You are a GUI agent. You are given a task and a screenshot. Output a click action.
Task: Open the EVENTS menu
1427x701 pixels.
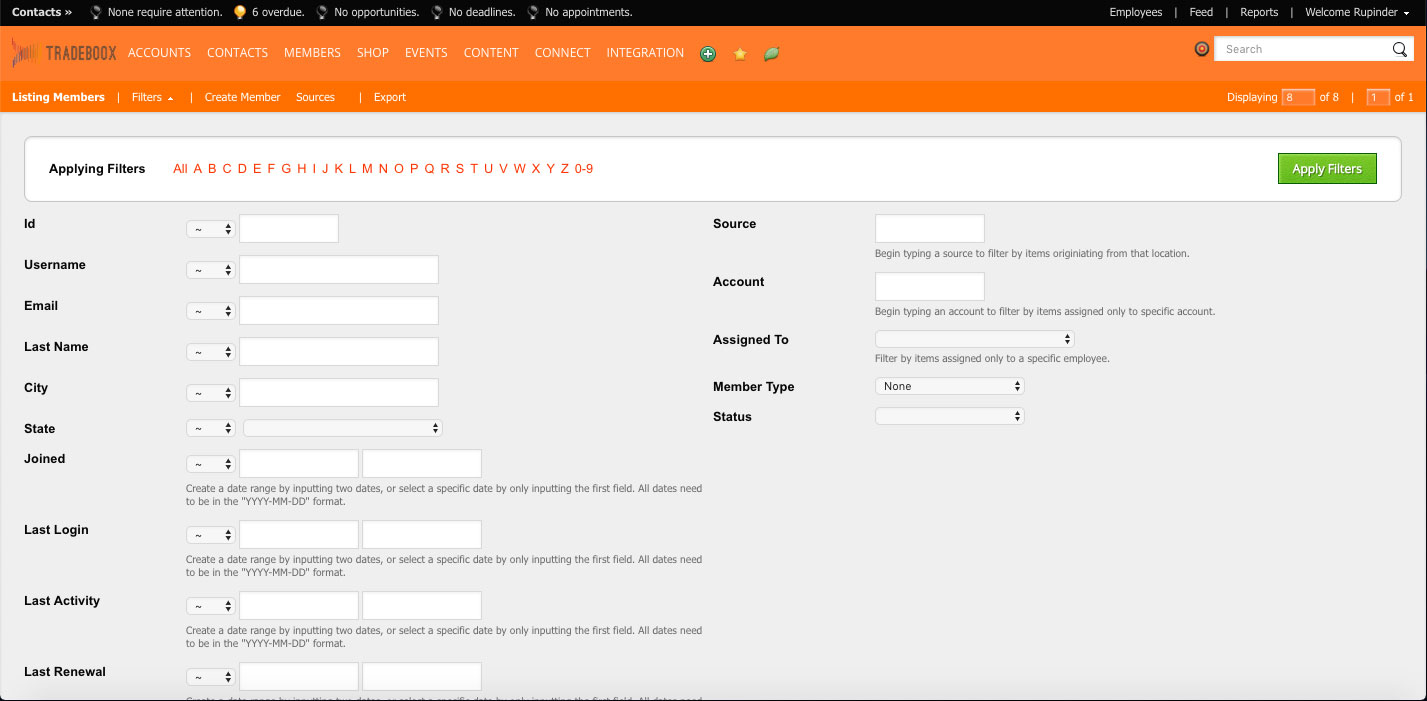[x=426, y=53]
